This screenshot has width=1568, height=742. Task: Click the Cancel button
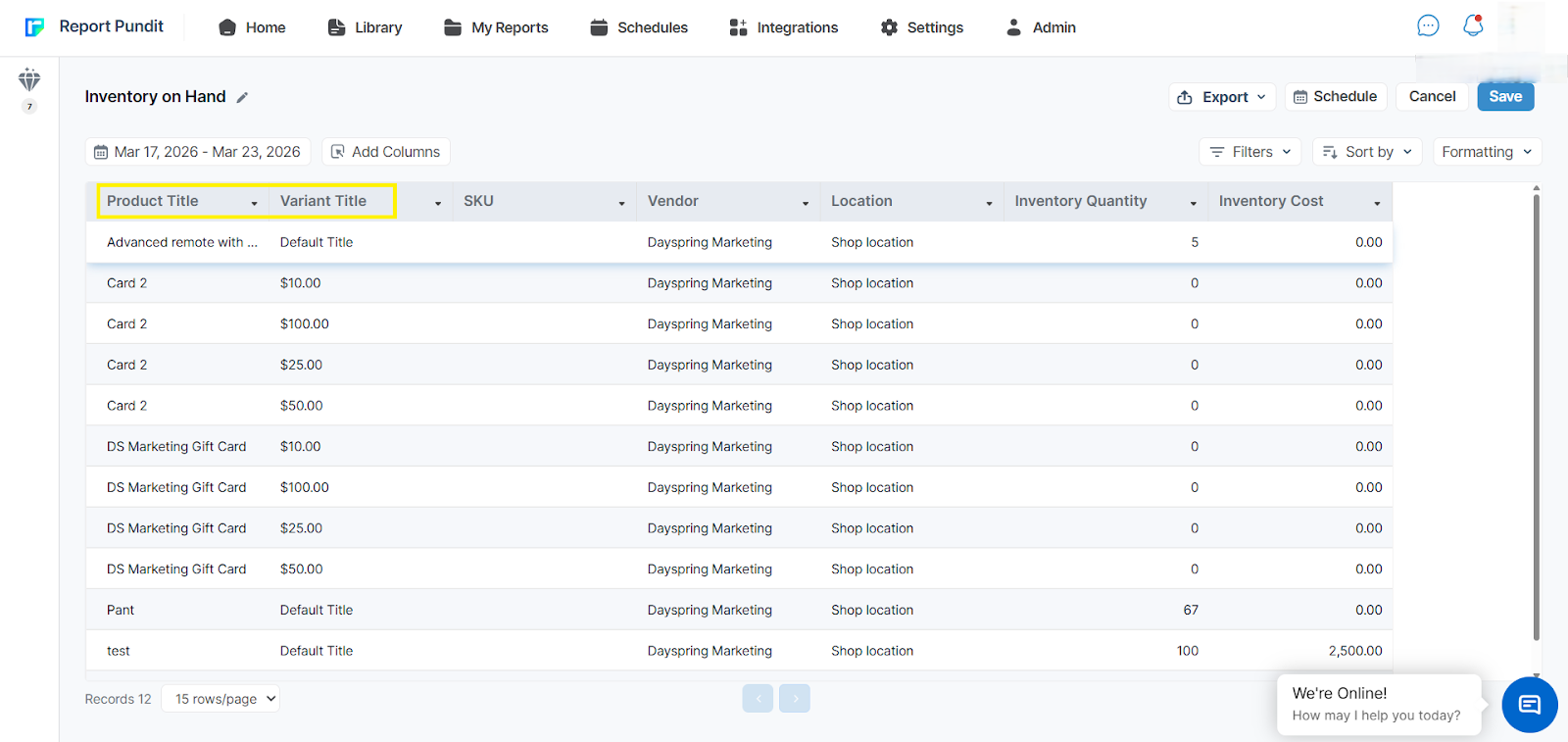tap(1432, 96)
